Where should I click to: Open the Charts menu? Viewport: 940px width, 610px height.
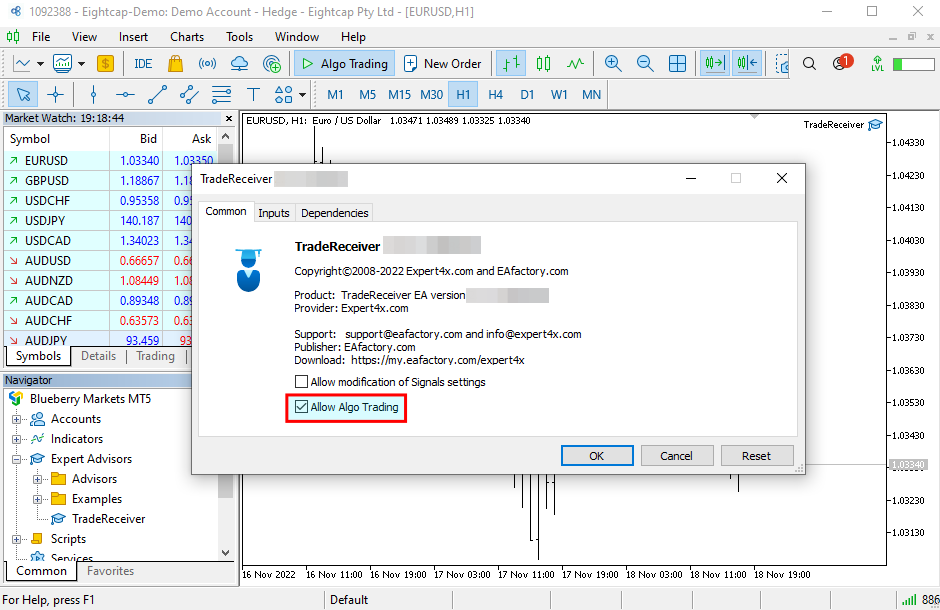[187, 37]
